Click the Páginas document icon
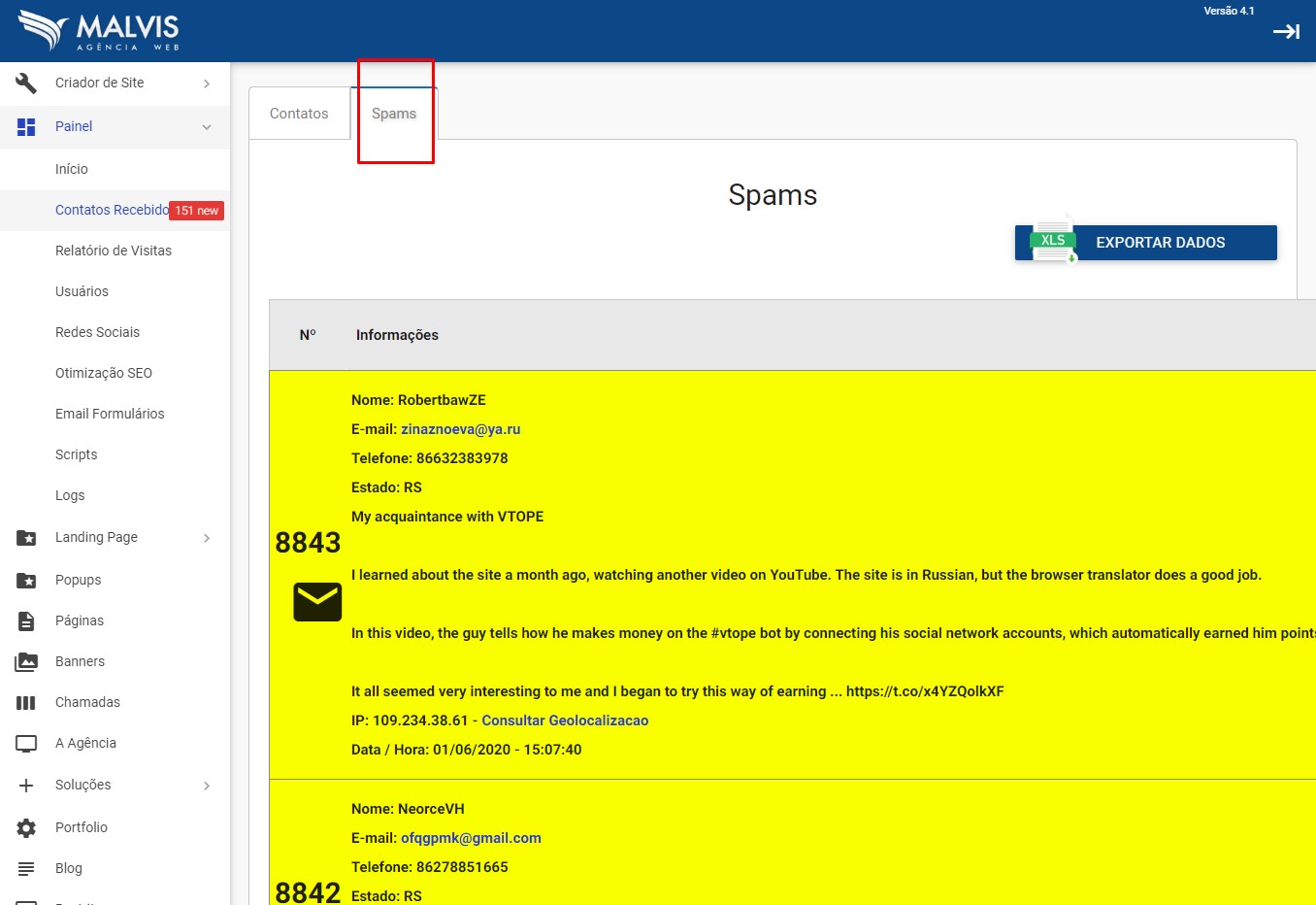Image resolution: width=1316 pixels, height=905 pixels. click(x=26, y=621)
